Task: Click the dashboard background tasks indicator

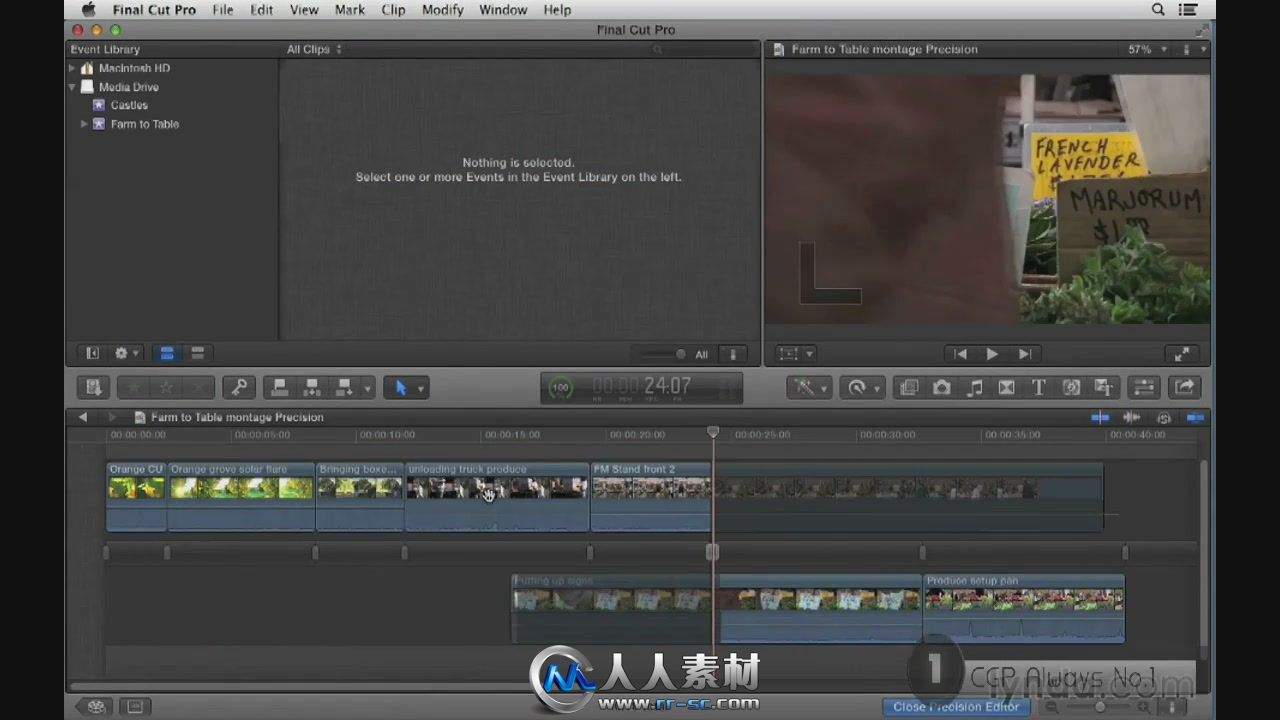Action: point(561,387)
